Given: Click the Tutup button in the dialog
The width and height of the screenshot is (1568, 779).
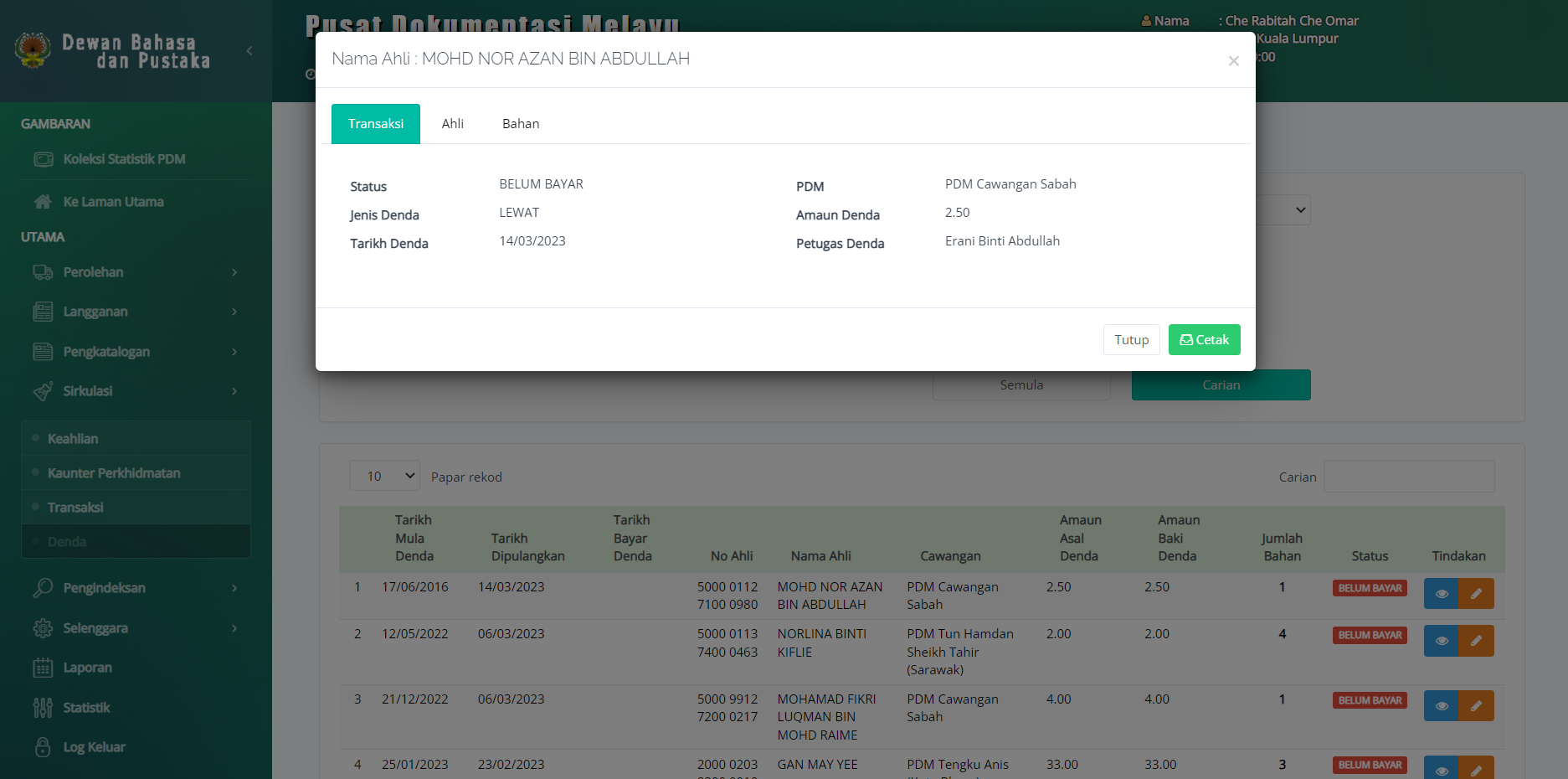Looking at the screenshot, I should (1131, 340).
